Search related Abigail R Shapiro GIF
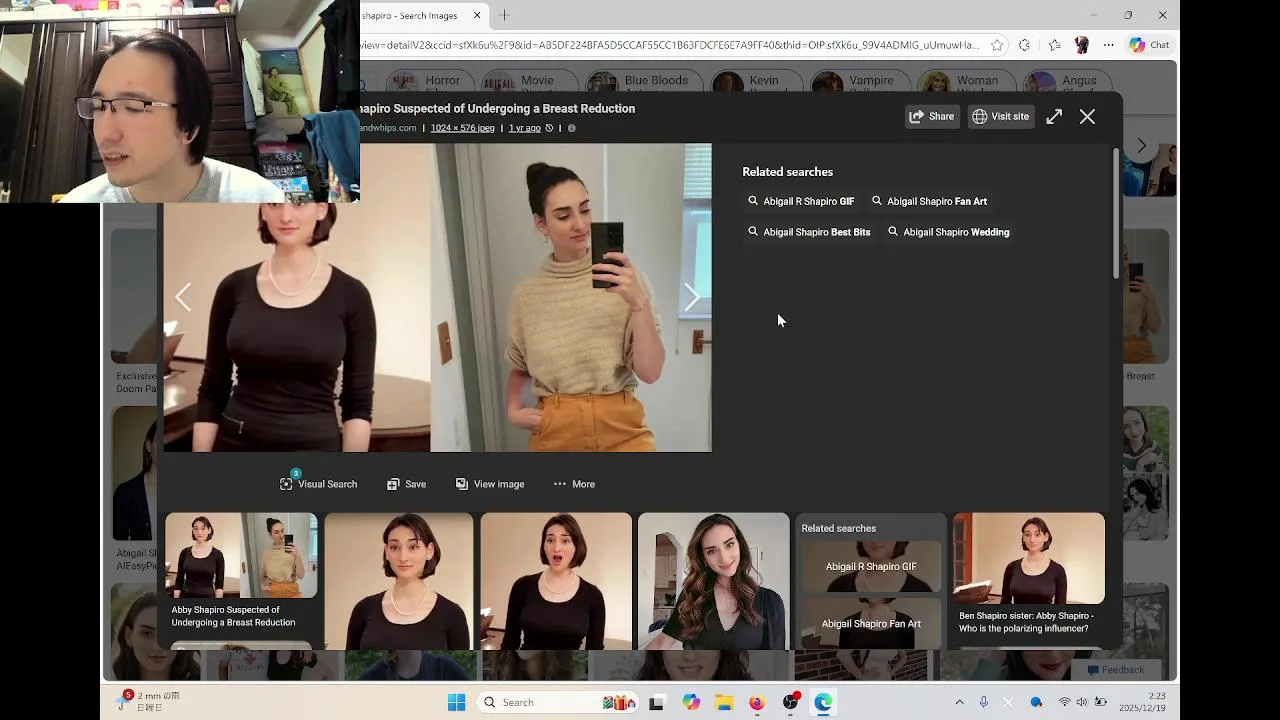Viewport: 1280px width, 720px height. coord(801,201)
